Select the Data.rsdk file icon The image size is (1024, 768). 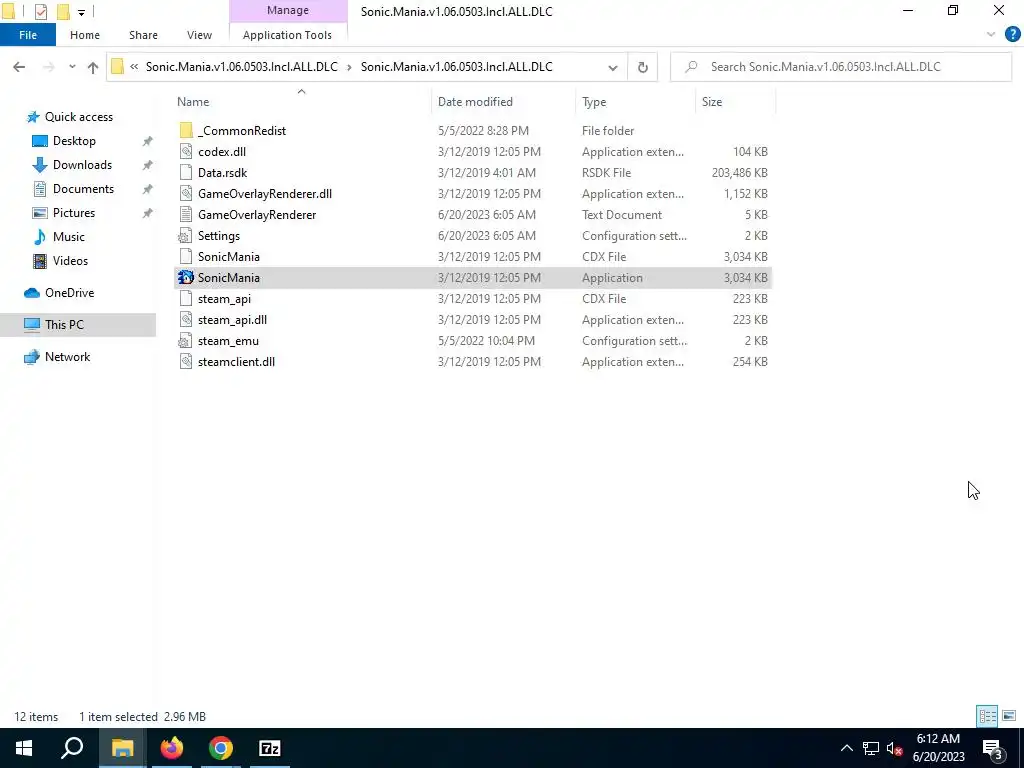(x=186, y=172)
